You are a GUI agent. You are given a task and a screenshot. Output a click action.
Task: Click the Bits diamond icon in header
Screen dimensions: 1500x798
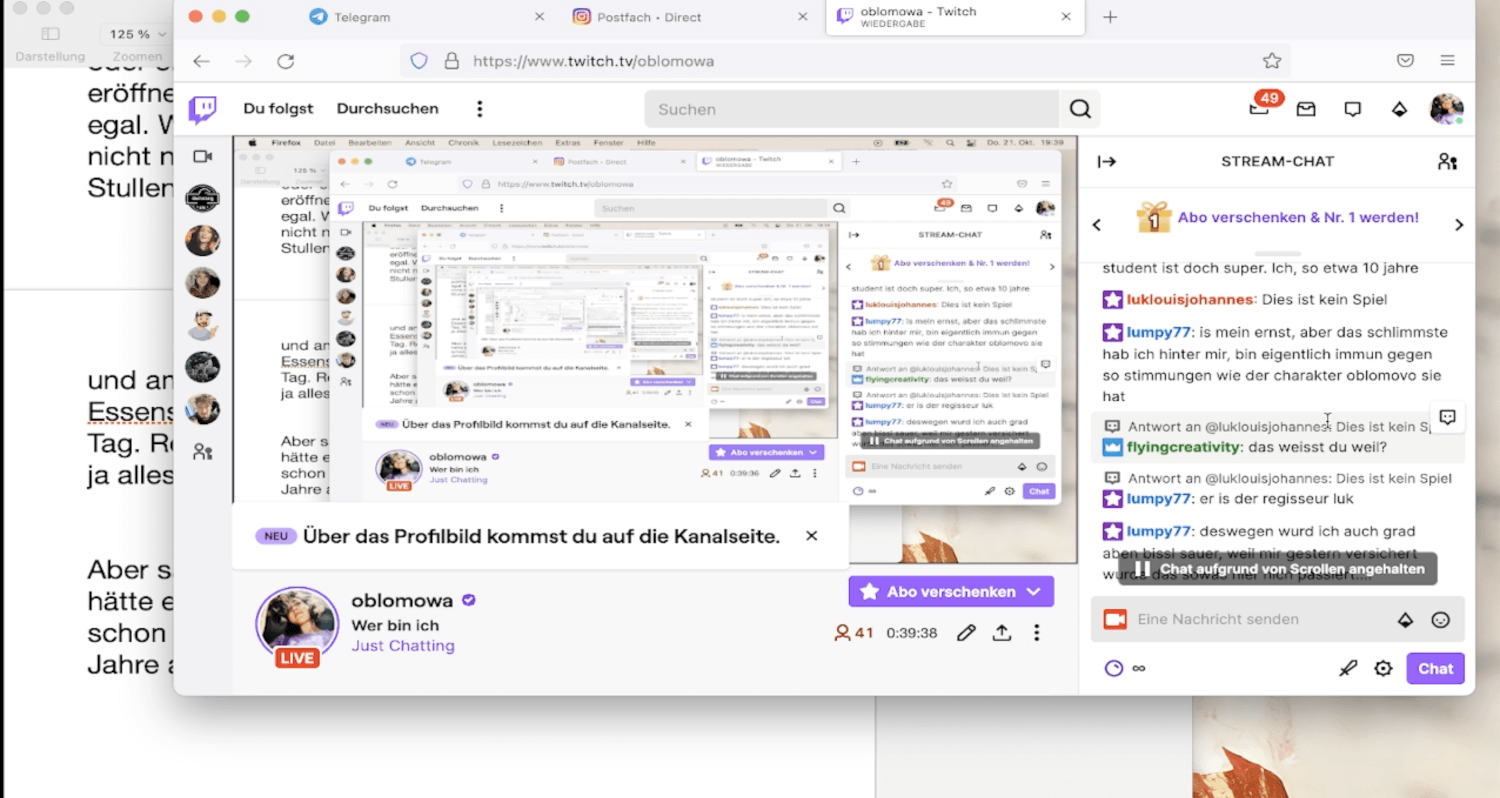coord(1399,109)
